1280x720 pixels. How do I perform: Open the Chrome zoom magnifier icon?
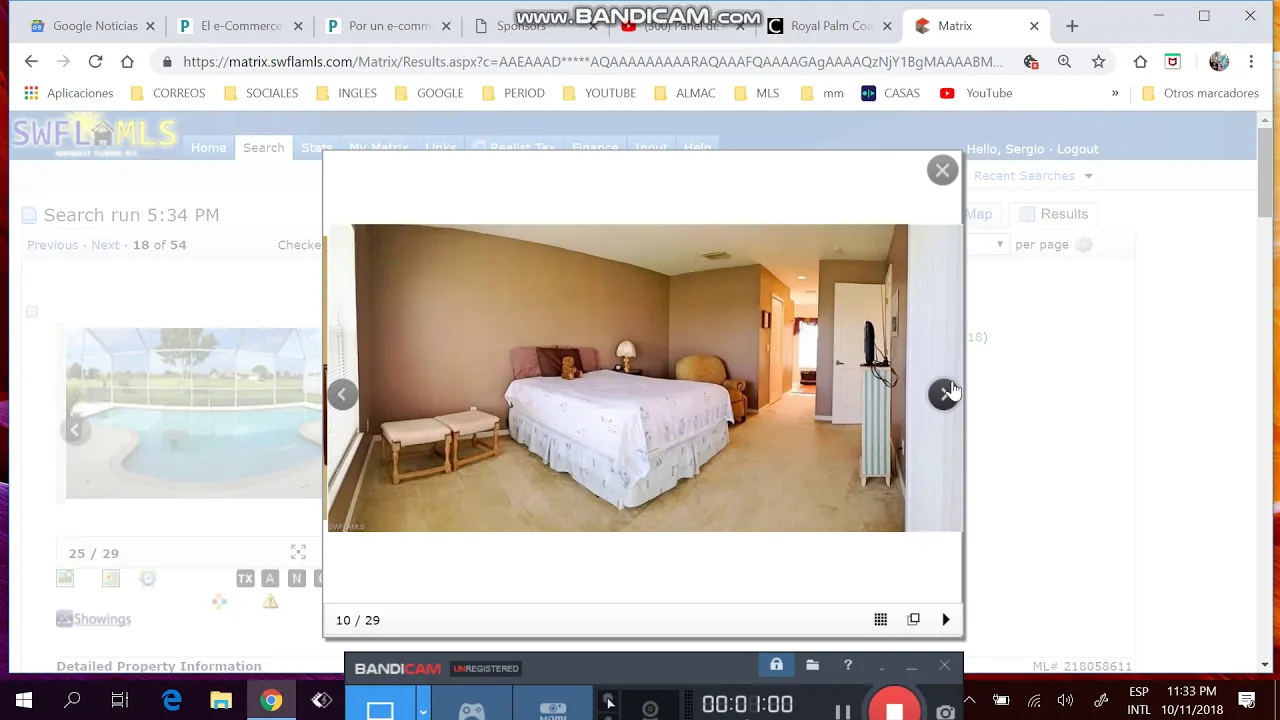tap(1064, 62)
